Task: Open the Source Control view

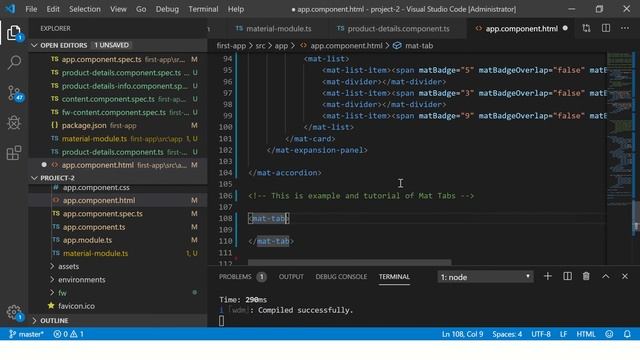Action: pyautogui.click(x=14, y=93)
